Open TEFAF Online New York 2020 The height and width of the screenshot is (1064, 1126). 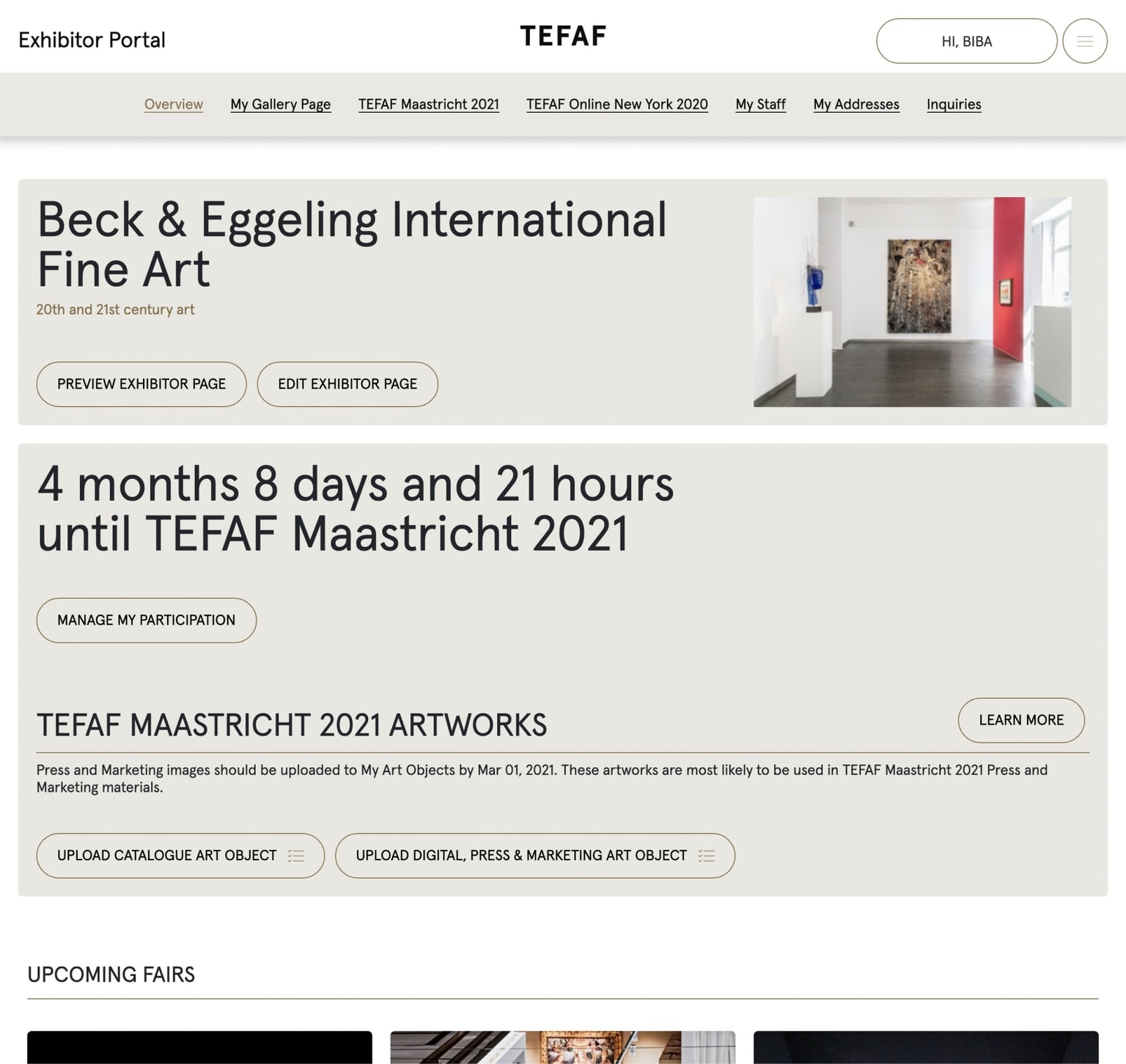[617, 104]
